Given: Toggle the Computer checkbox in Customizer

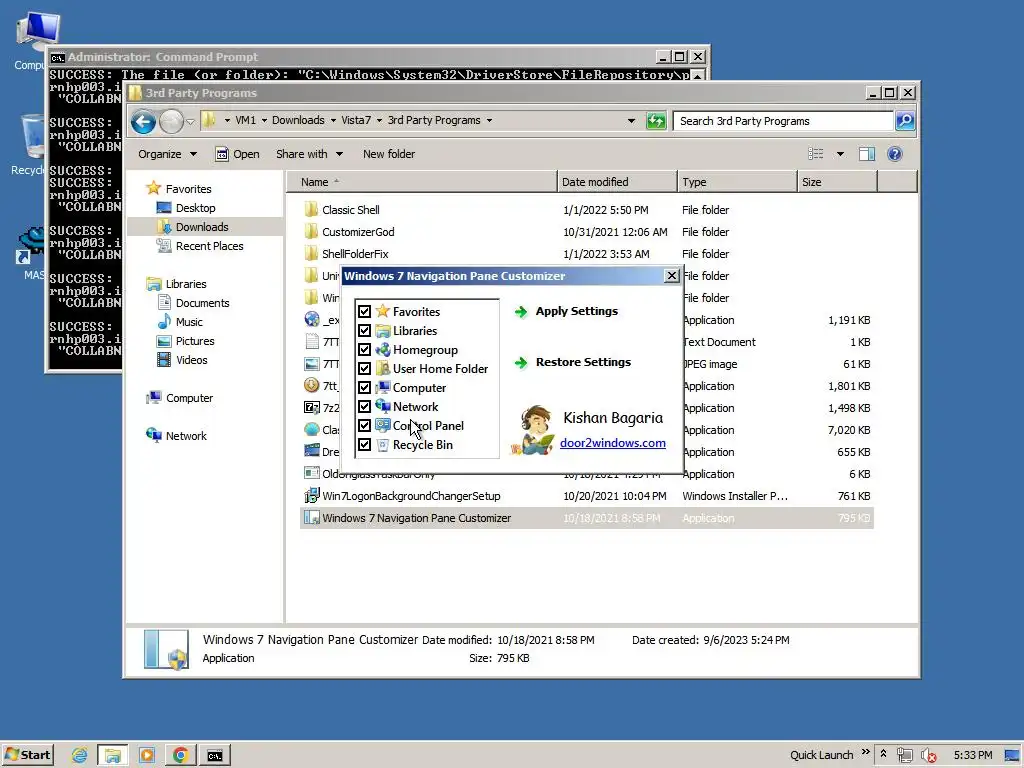Looking at the screenshot, I should (x=364, y=387).
